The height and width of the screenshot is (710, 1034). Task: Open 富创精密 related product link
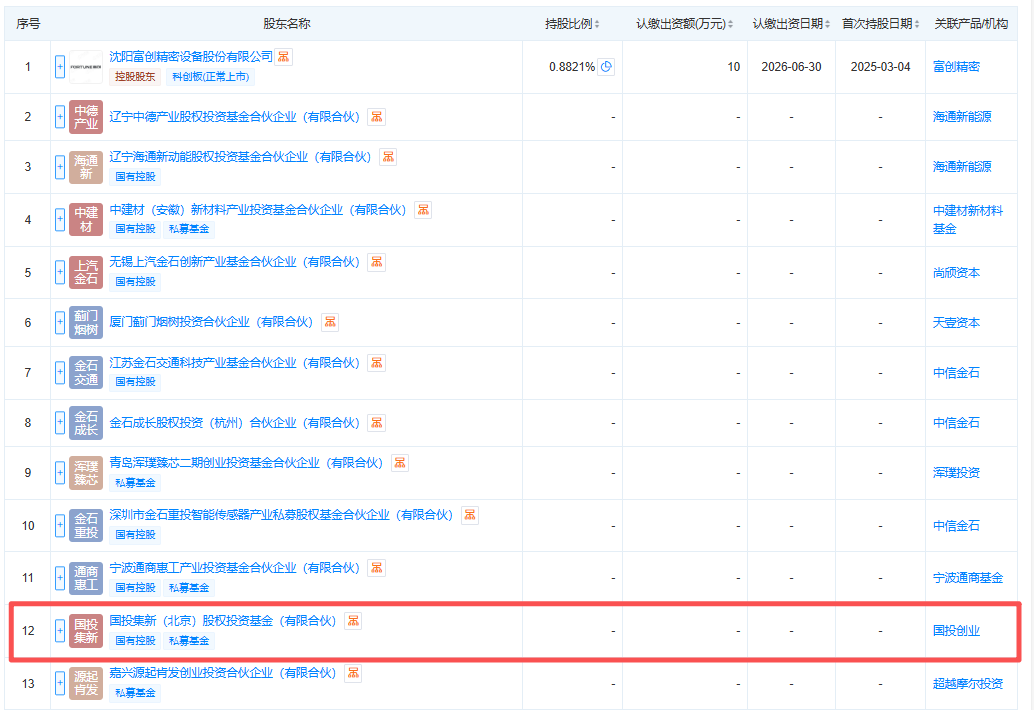pos(956,67)
